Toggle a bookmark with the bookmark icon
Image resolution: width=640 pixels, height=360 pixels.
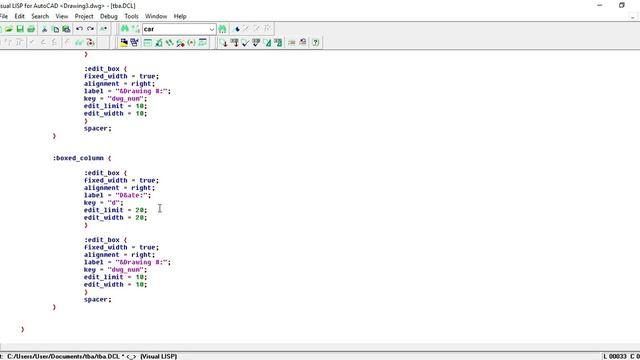pos(236,29)
